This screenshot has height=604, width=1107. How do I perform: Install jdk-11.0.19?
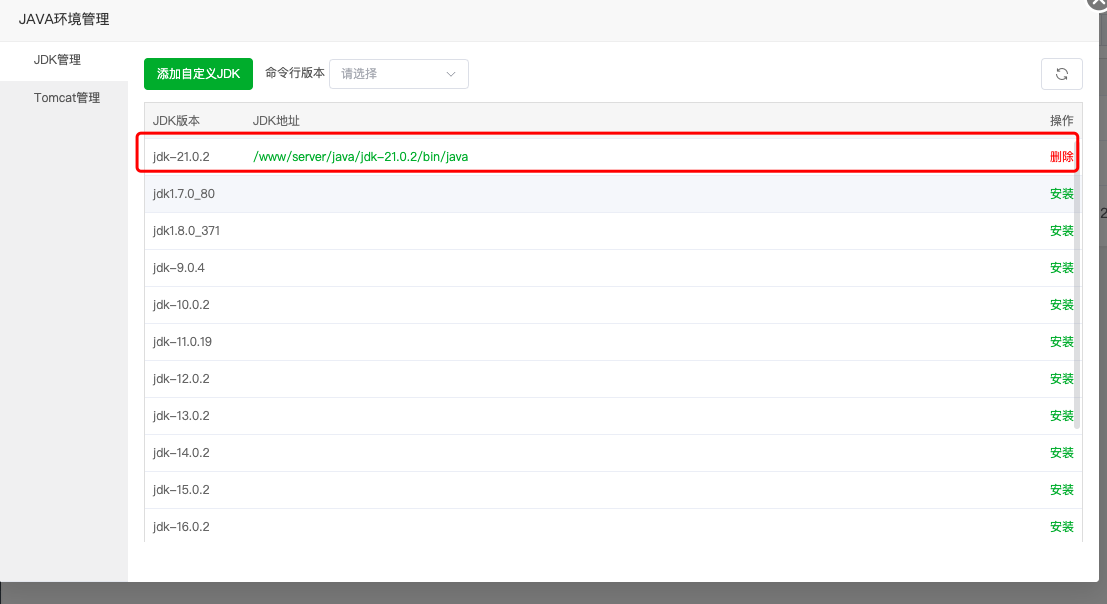coord(1061,342)
